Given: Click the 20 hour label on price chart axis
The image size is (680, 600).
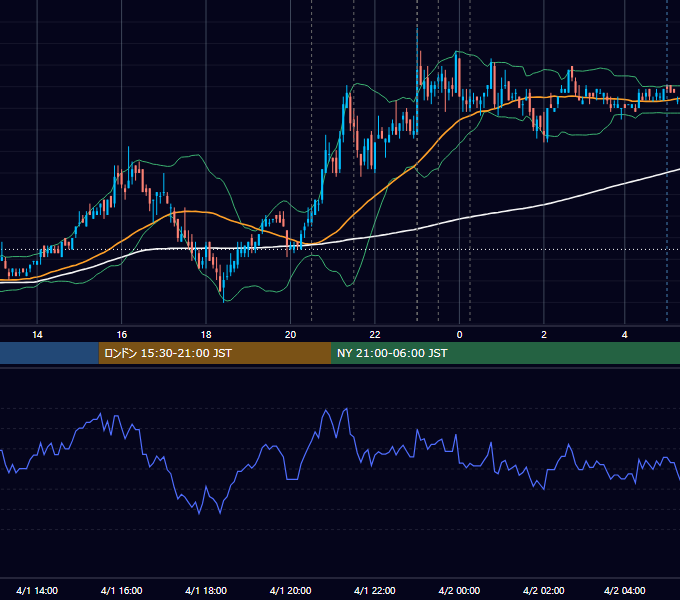Looking at the screenshot, I should click(x=291, y=335).
